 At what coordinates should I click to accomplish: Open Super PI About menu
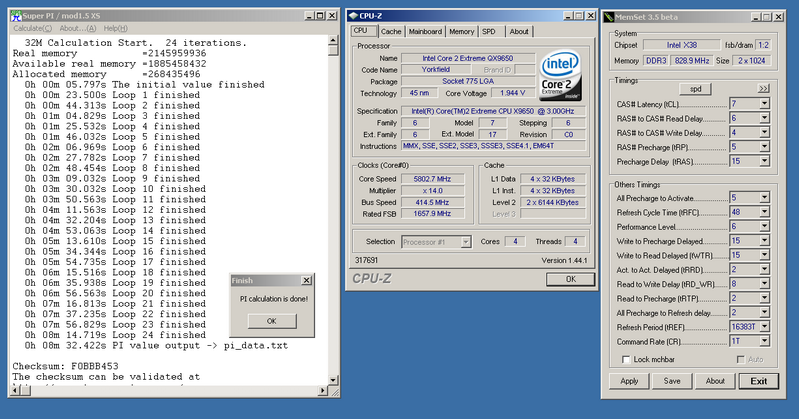click(x=77, y=29)
